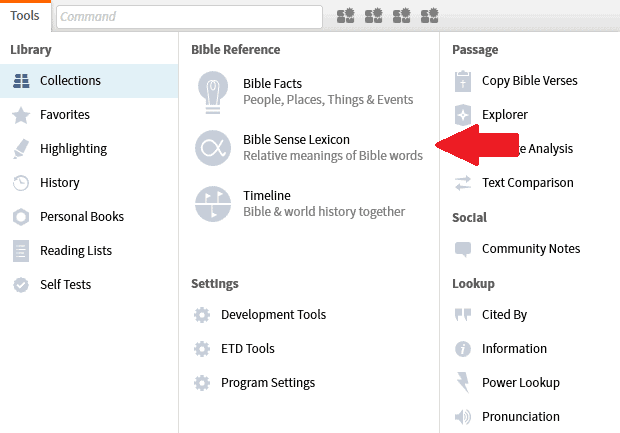Click the Copy Bible Verses icon

(463, 81)
